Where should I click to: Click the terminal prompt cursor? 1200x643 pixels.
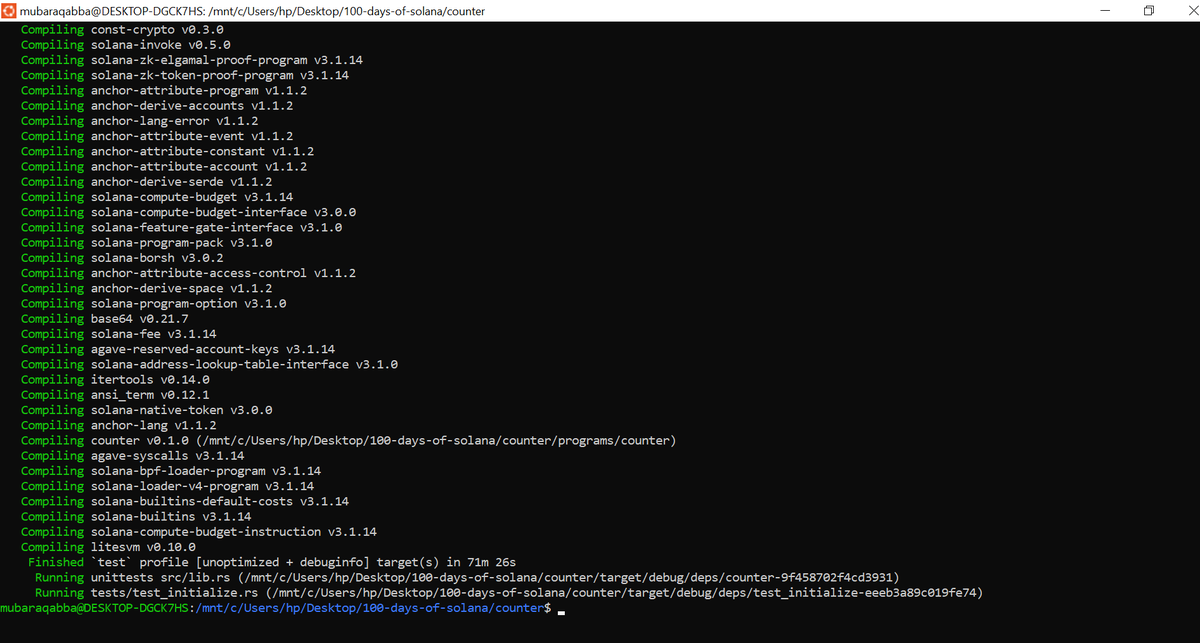point(562,610)
